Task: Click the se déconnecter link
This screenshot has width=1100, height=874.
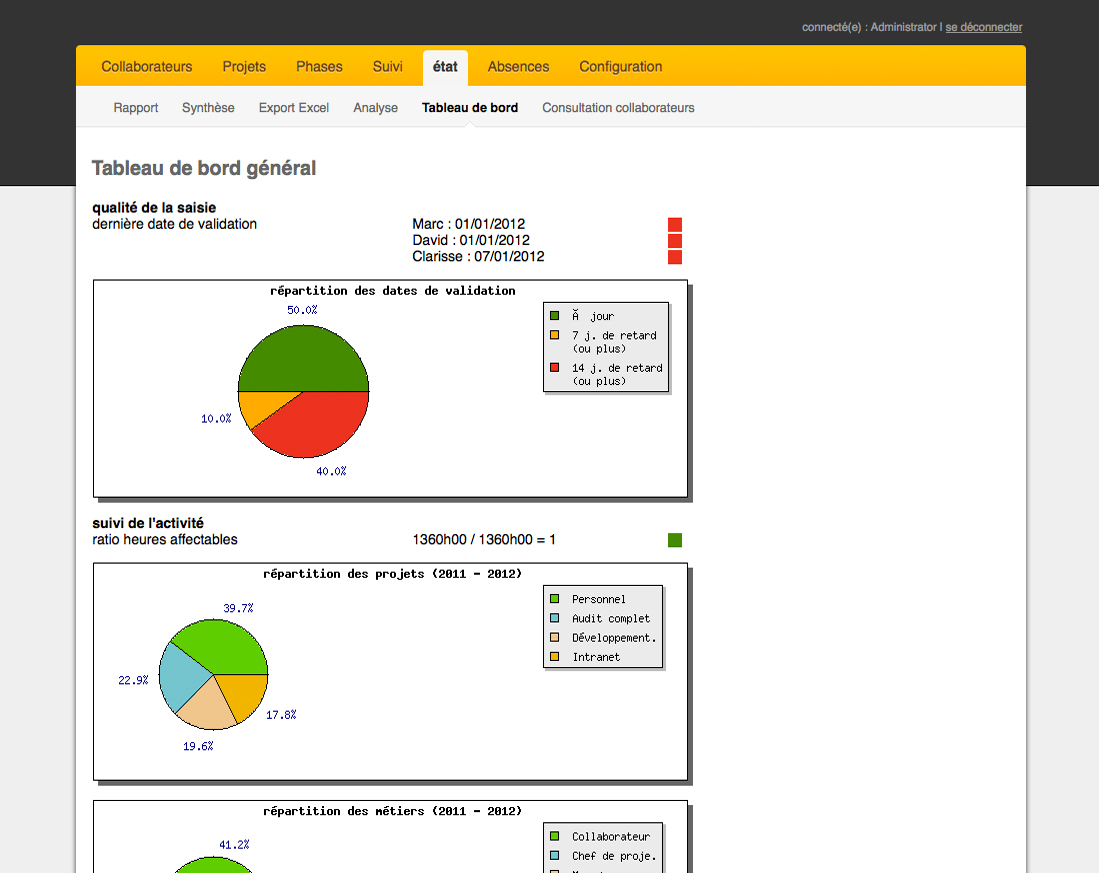Action: 984,27
